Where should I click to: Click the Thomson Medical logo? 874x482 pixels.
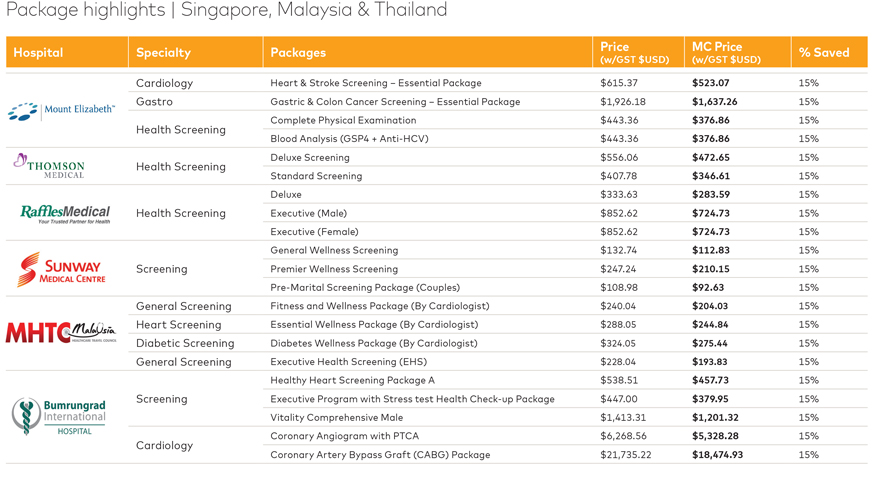click(x=50, y=166)
